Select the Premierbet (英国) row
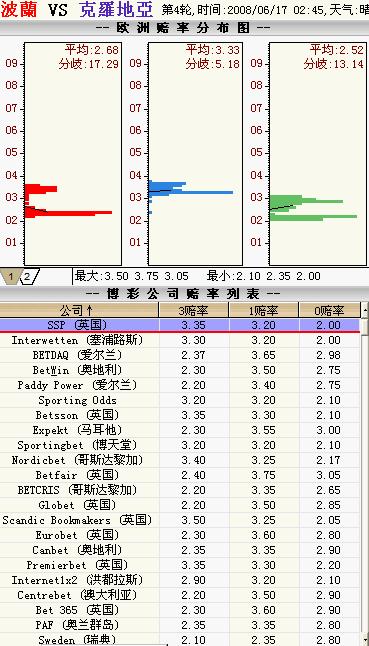This screenshot has height=646, width=369. [180, 565]
